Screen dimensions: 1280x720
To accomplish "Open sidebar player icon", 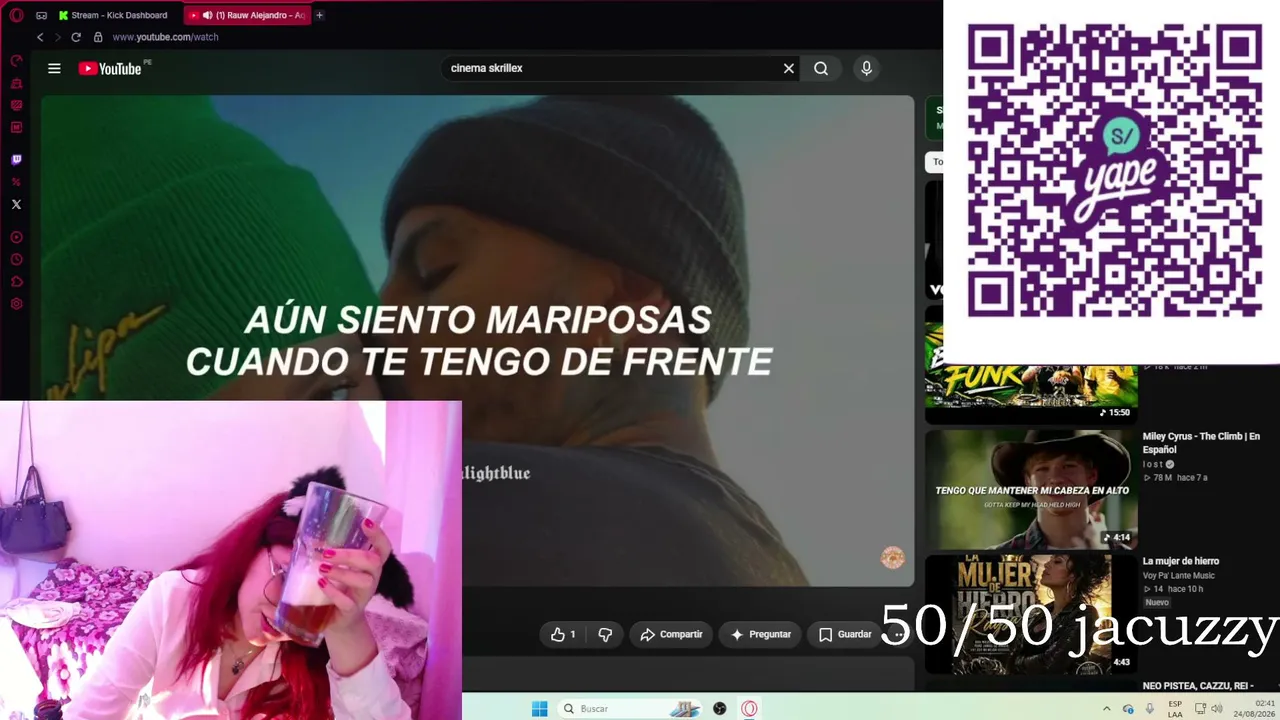I will tap(16, 238).
